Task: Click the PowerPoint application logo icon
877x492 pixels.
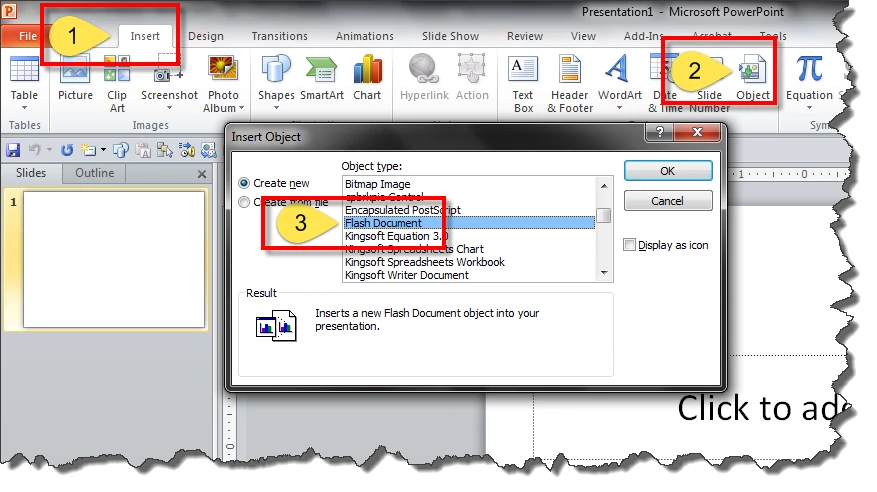Action: (10, 10)
